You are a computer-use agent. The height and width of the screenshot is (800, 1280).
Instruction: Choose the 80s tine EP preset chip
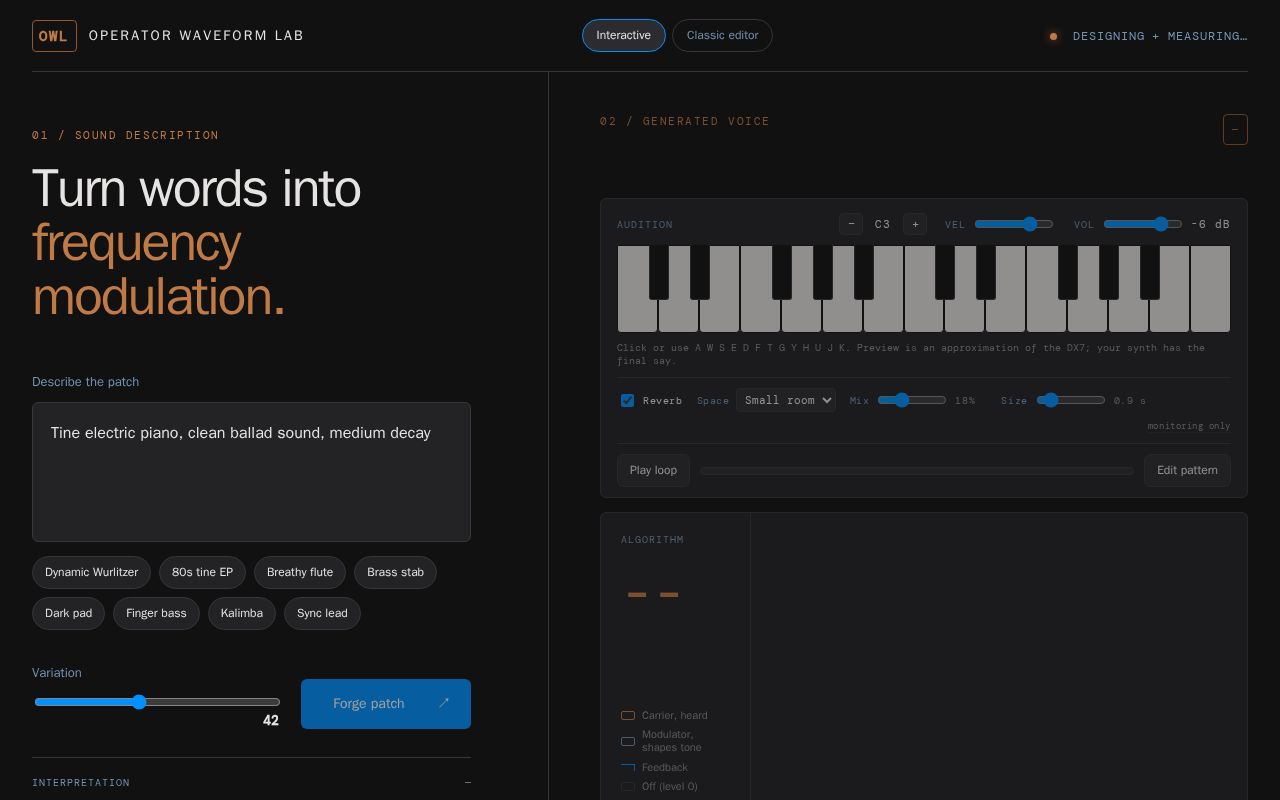(202, 572)
